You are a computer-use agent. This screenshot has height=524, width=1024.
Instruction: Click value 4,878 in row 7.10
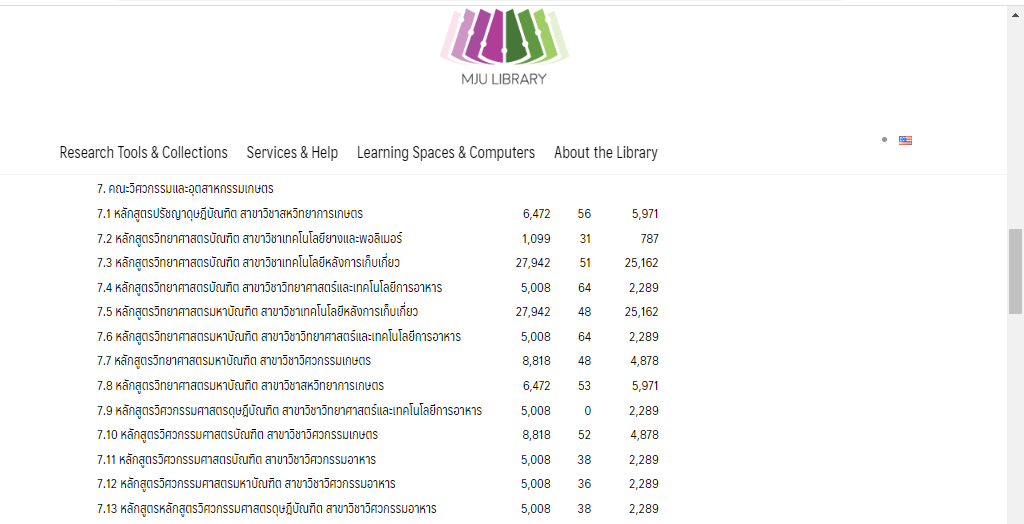coord(644,435)
